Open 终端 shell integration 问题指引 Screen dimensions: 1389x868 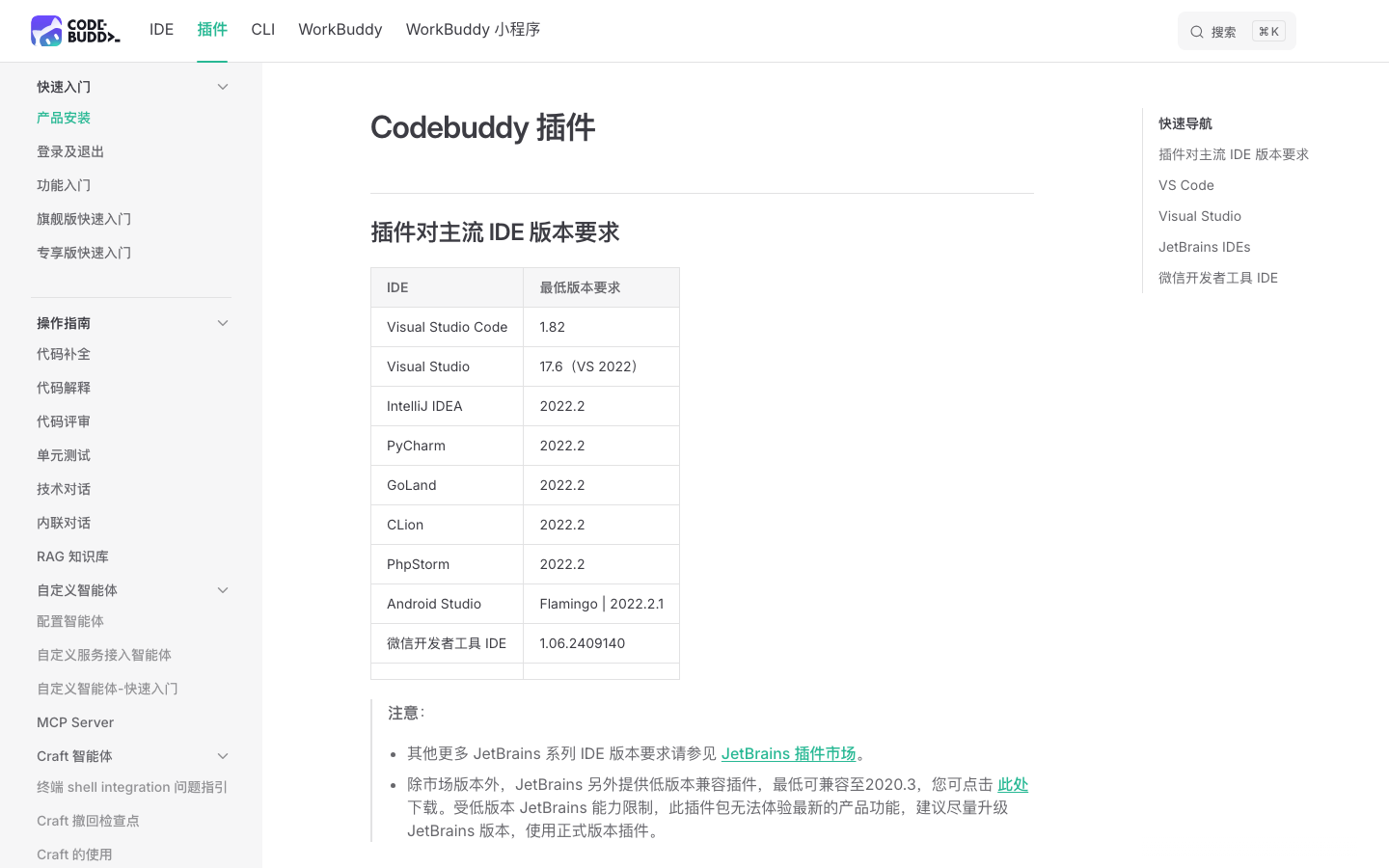pyautogui.click(x=132, y=787)
